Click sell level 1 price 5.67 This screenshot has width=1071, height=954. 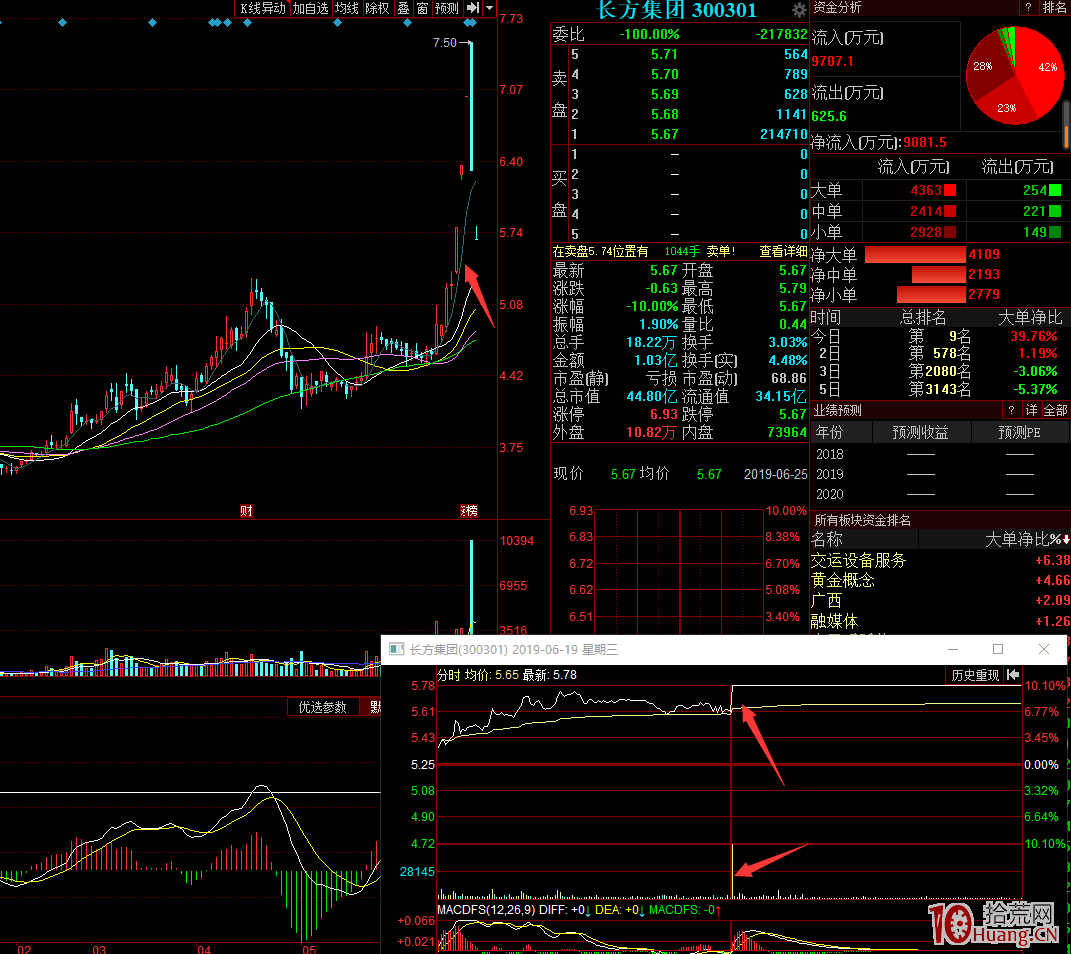[x=665, y=134]
